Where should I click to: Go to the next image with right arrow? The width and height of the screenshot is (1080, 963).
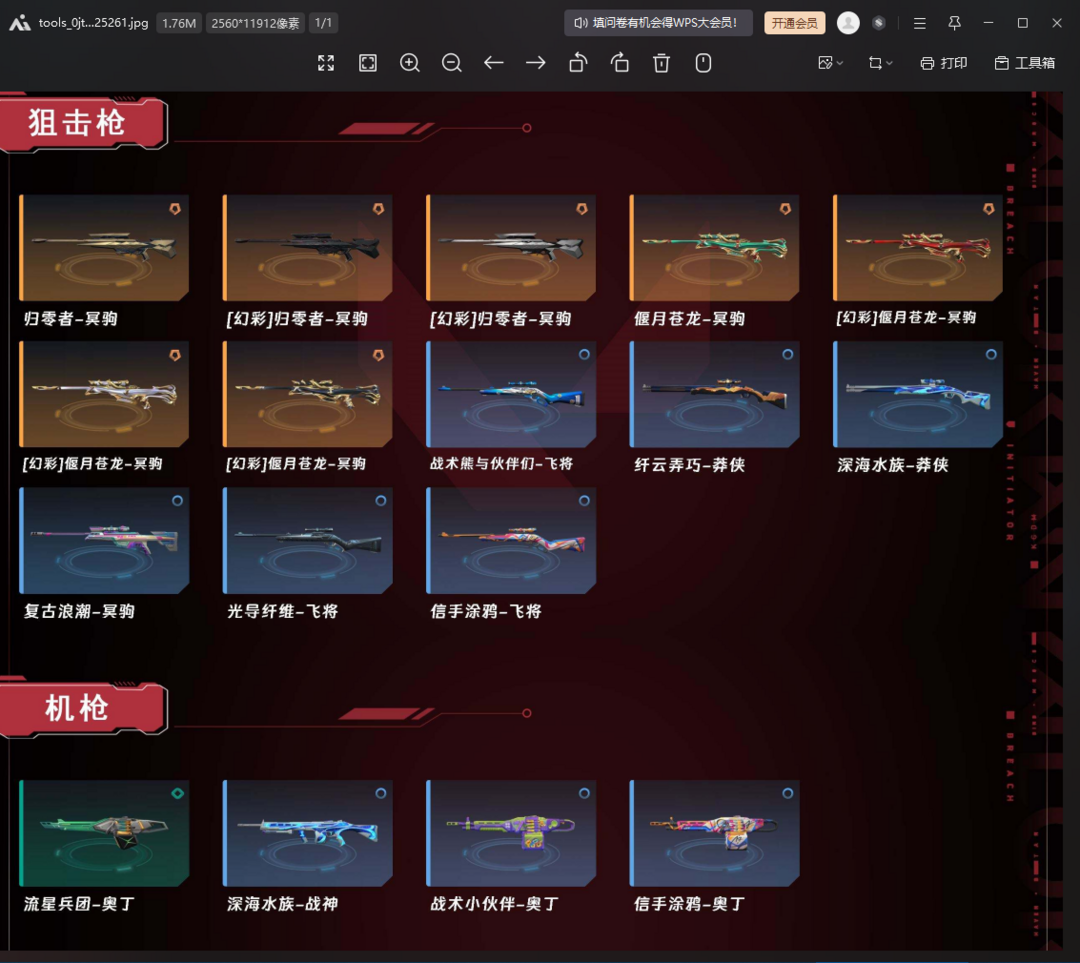(536, 63)
